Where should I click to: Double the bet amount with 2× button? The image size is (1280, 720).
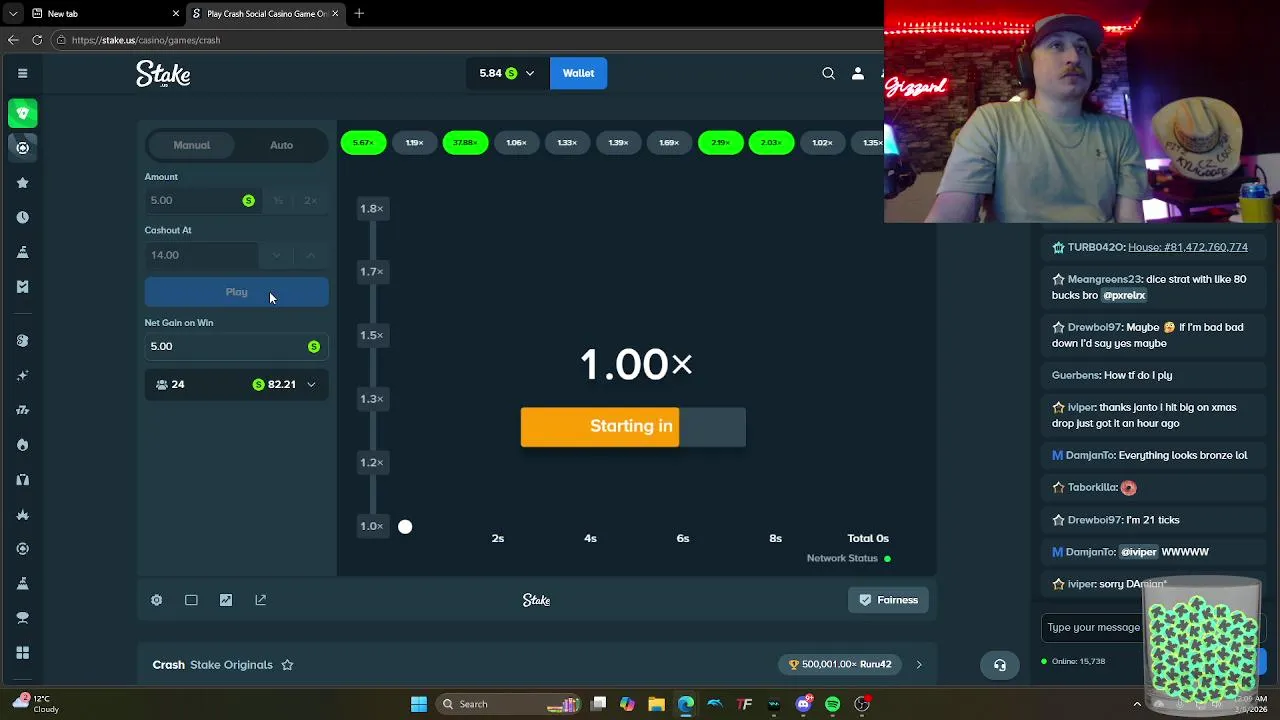pyautogui.click(x=311, y=200)
